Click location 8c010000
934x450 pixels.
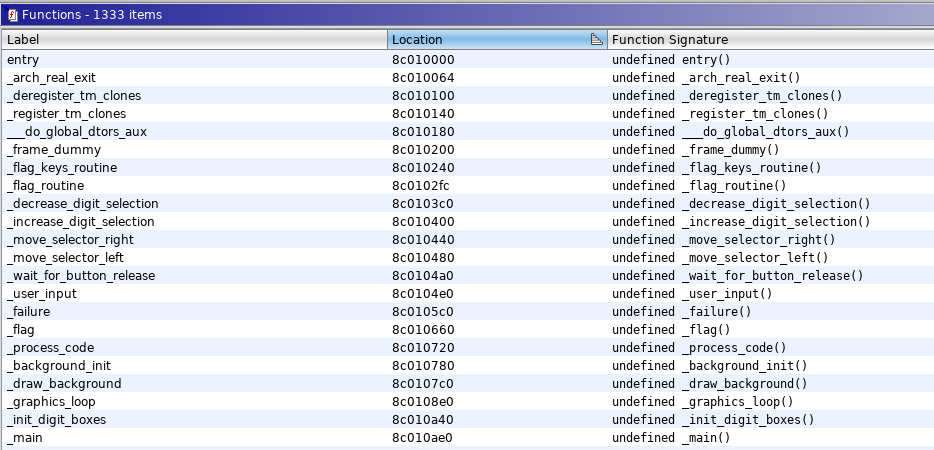(423, 60)
